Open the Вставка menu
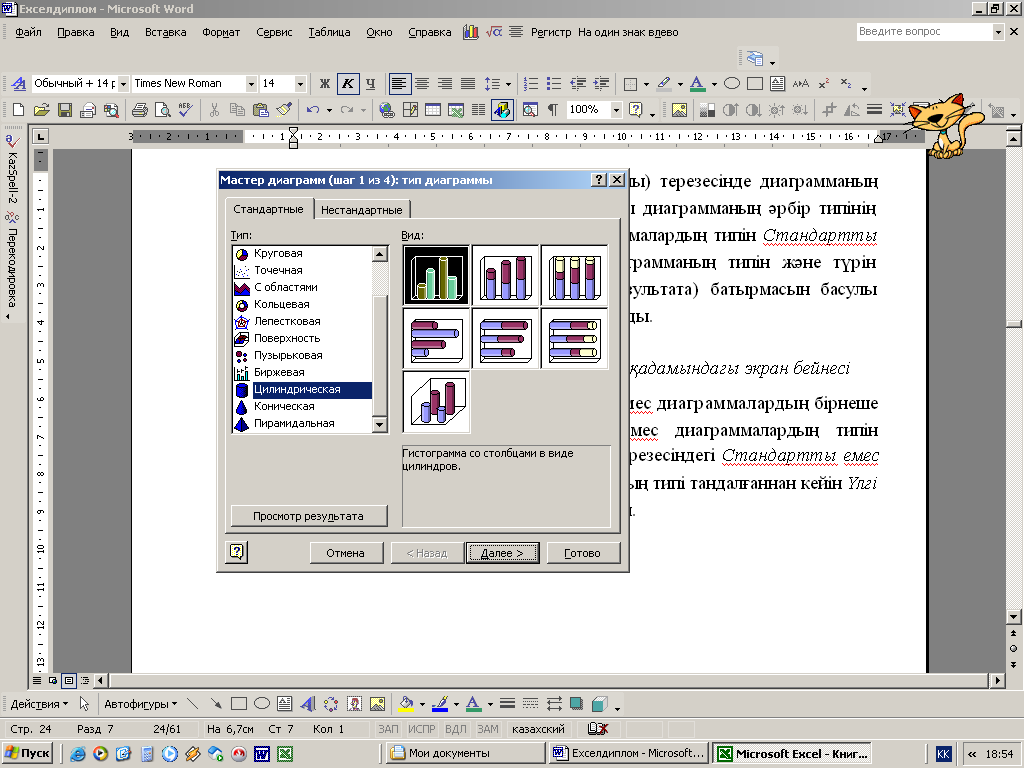 (165, 32)
